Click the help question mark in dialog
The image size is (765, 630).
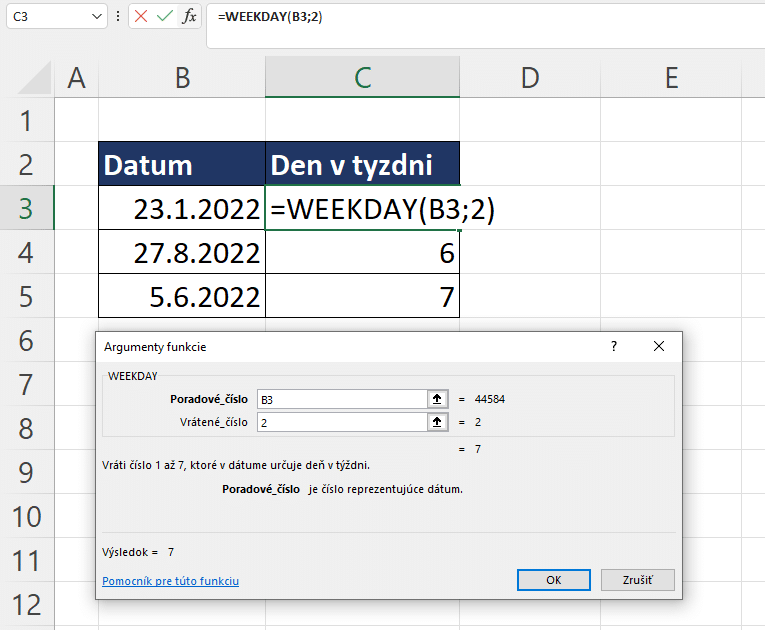[614, 346]
